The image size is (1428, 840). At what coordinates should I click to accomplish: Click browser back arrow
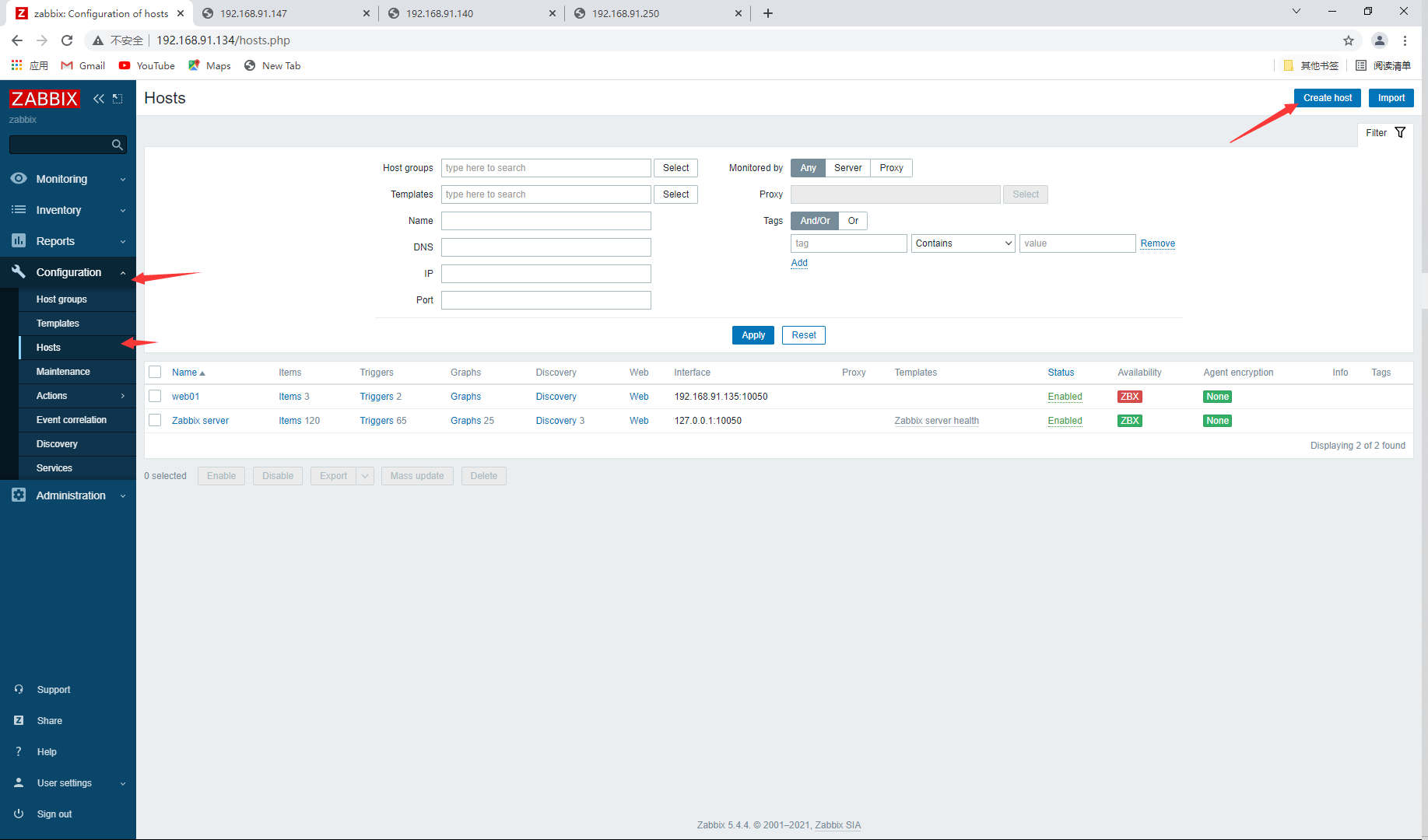[x=17, y=40]
